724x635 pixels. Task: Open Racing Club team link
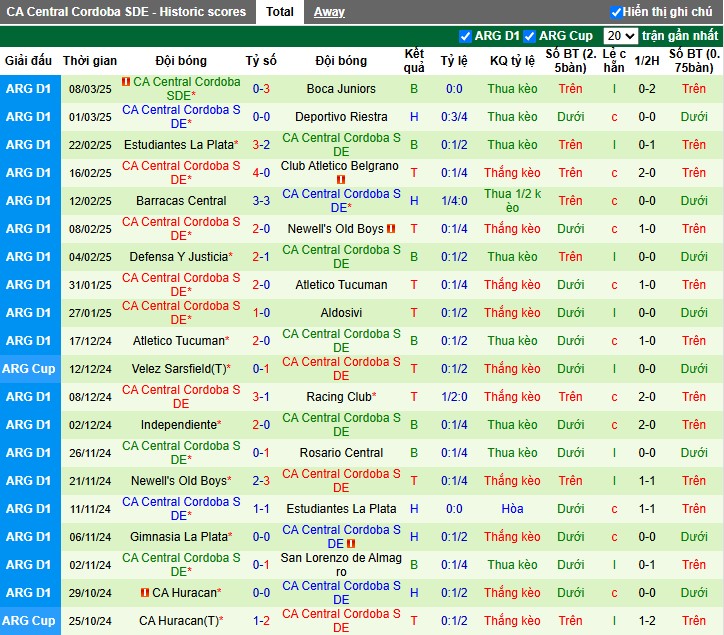tap(341, 397)
